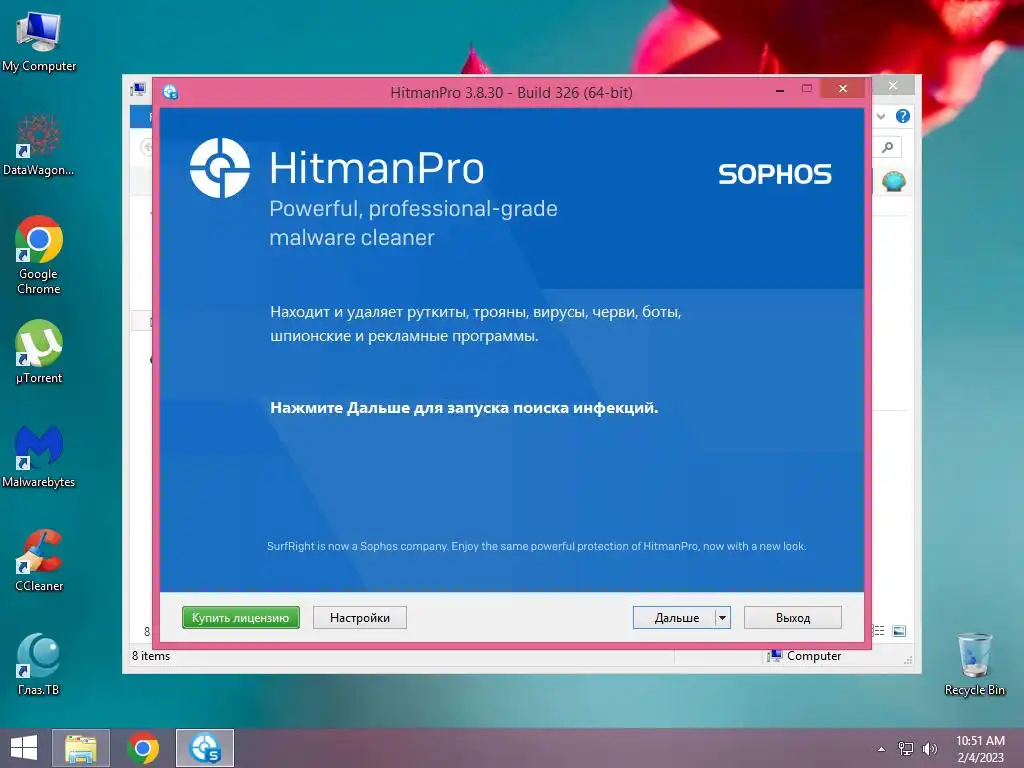Open Malwarebytes desktop shortcut
Screen dimensions: 1024x768
pyautogui.click(x=39, y=456)
